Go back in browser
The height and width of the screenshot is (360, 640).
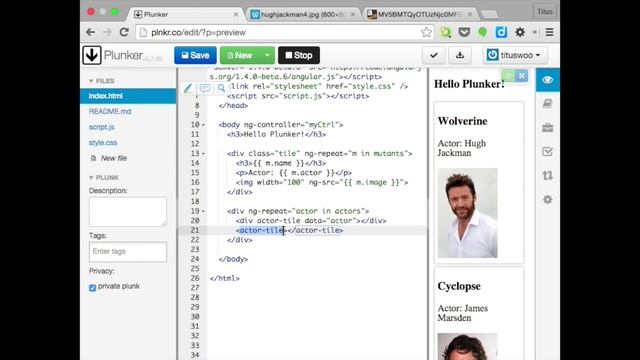coord(91,32)
